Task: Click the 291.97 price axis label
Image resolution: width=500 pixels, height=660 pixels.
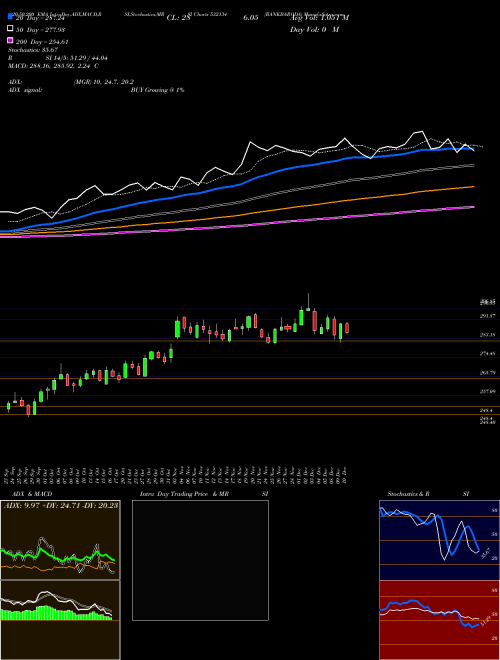Action: (488, 316)
